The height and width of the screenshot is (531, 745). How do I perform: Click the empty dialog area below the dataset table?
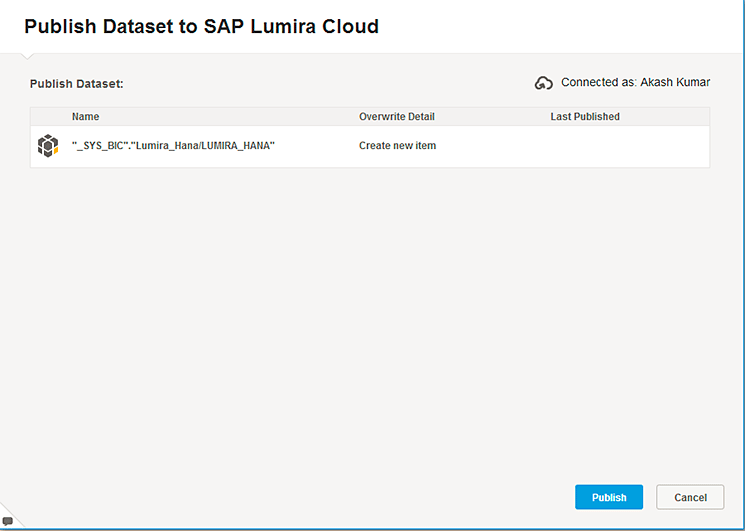[x=370, y=320]
